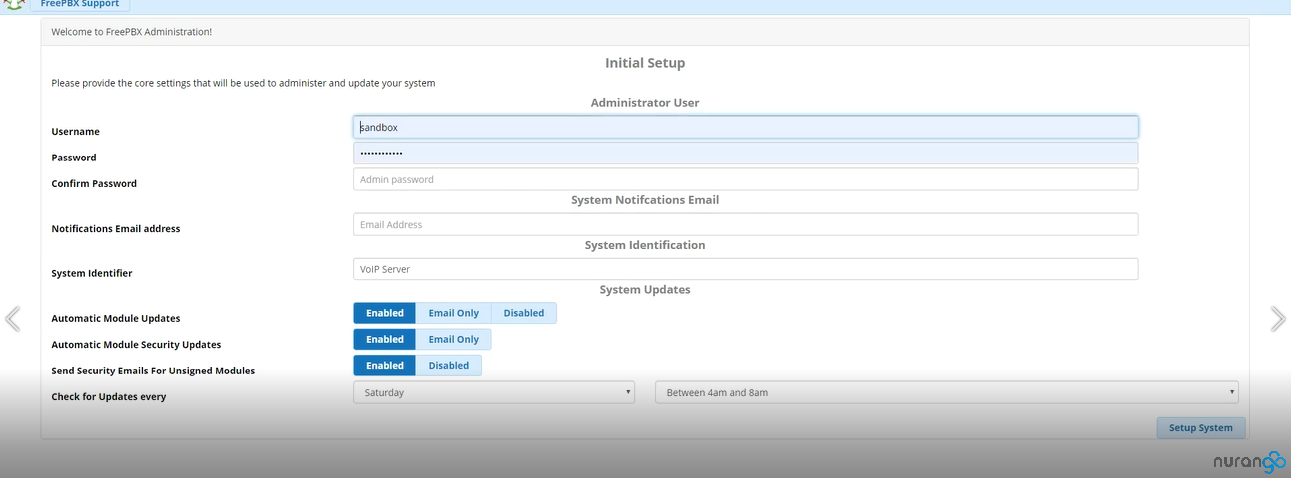Viewport: 1291px width, 478px height.
Task: Click the System Identification heading
Action: (x=645, y=245)
